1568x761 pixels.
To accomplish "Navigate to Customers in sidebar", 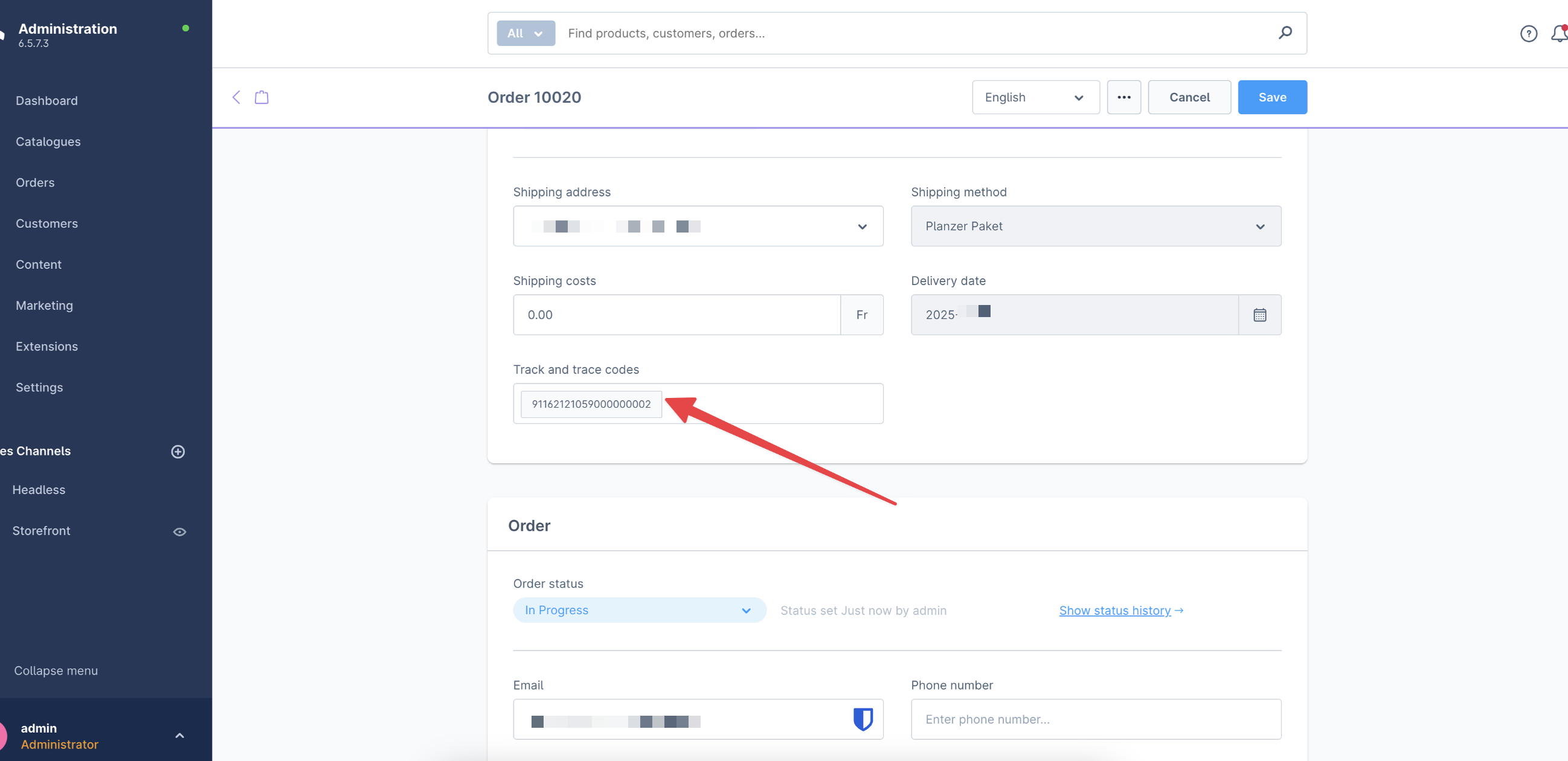I will 47,223.
